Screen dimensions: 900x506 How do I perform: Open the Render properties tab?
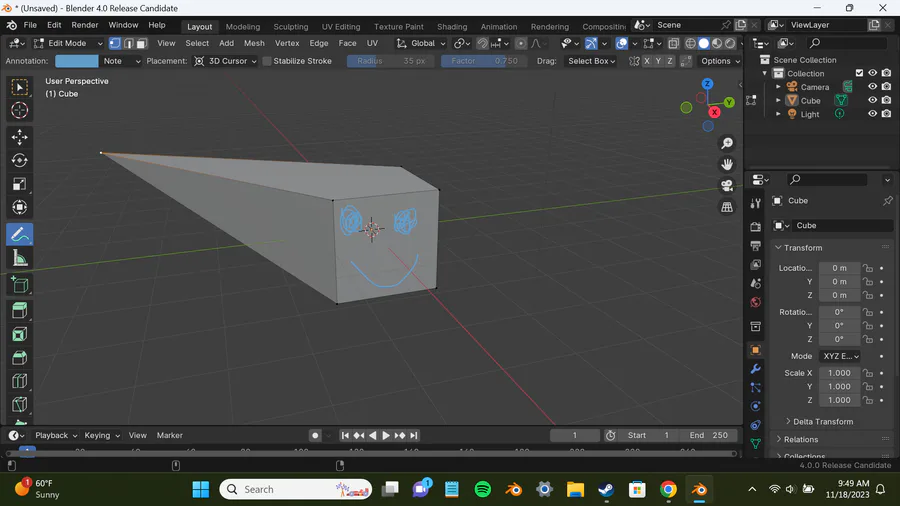[755, 227]
